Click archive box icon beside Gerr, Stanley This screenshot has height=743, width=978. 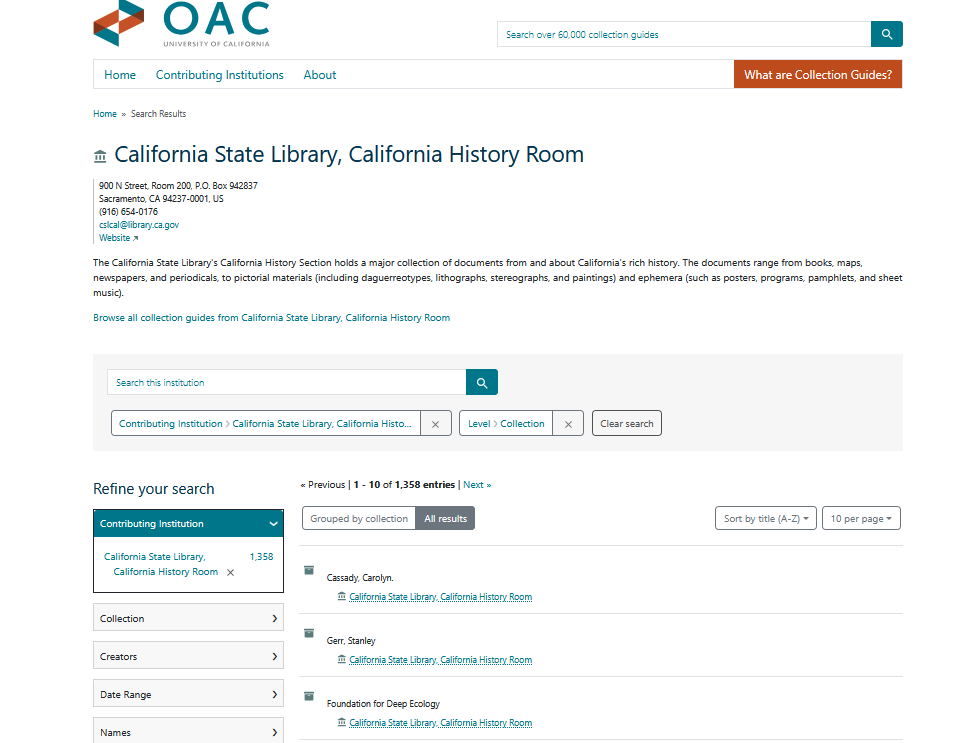(309, 633)
